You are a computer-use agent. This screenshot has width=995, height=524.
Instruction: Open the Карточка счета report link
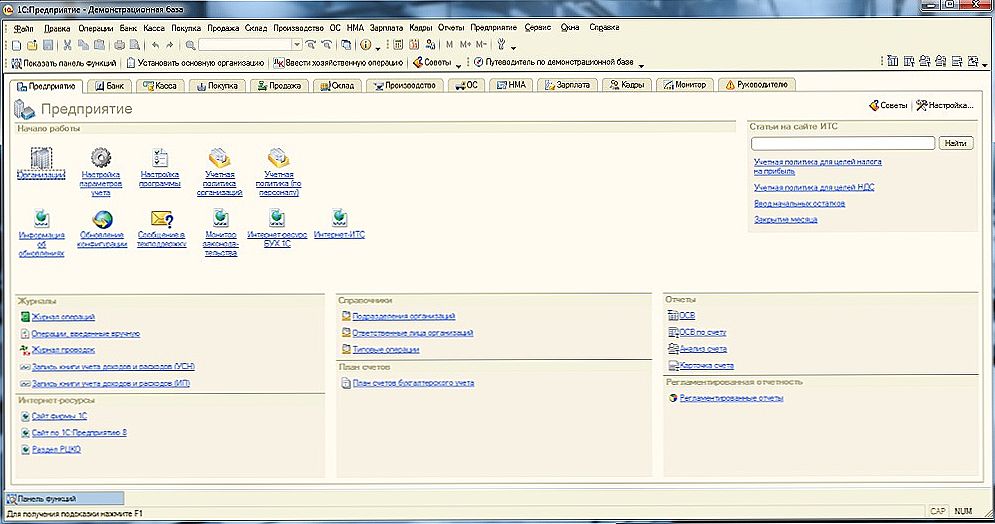tap(701, 365)
